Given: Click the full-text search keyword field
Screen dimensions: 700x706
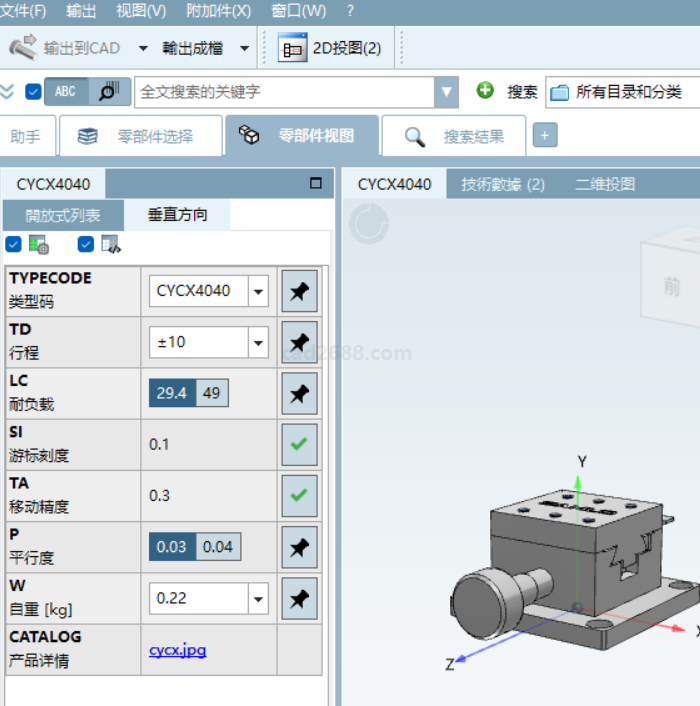Looking at the screenshot, I should (x=285, y=91).
